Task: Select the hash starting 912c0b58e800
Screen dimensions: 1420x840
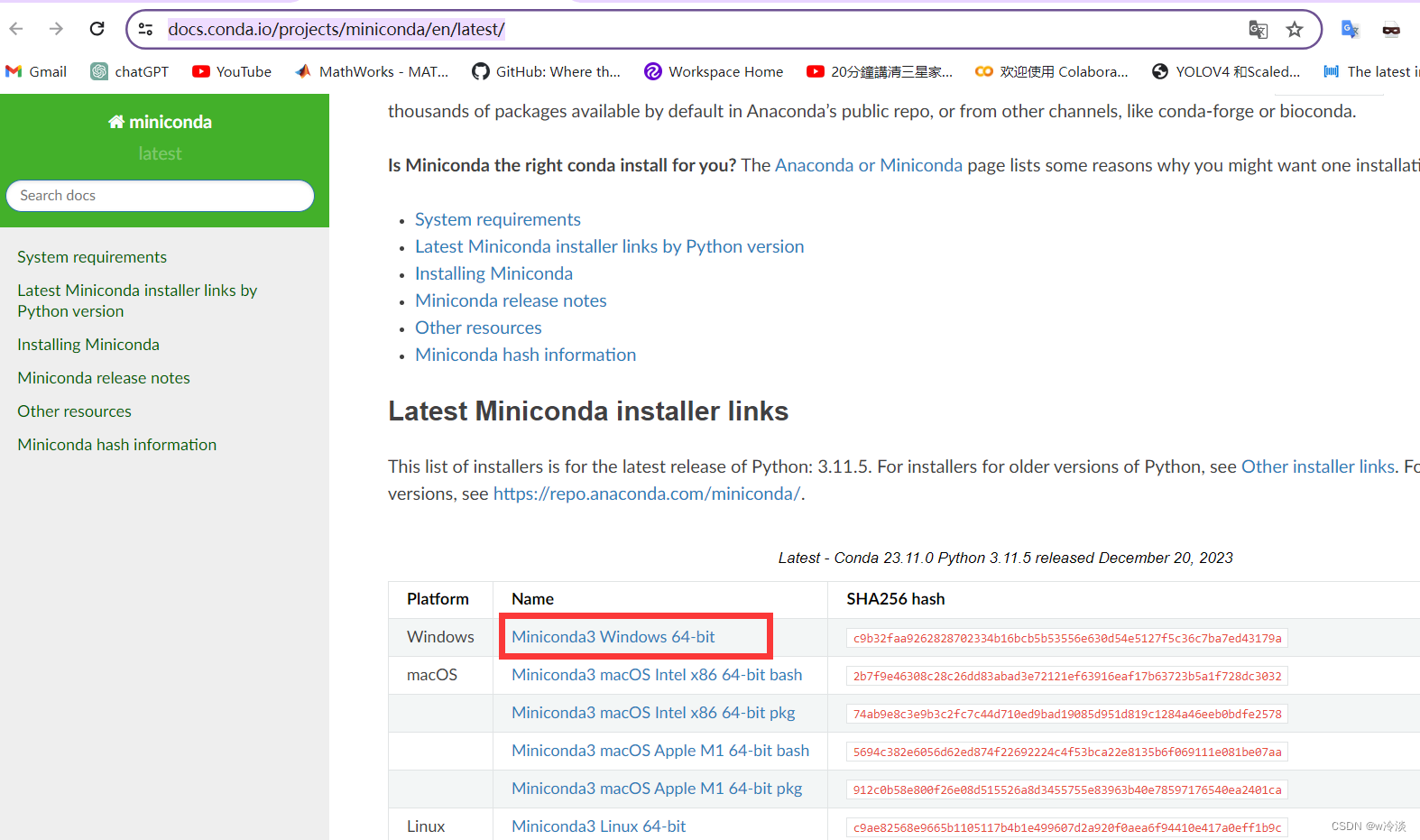Action: click(x=1067, y=789)
